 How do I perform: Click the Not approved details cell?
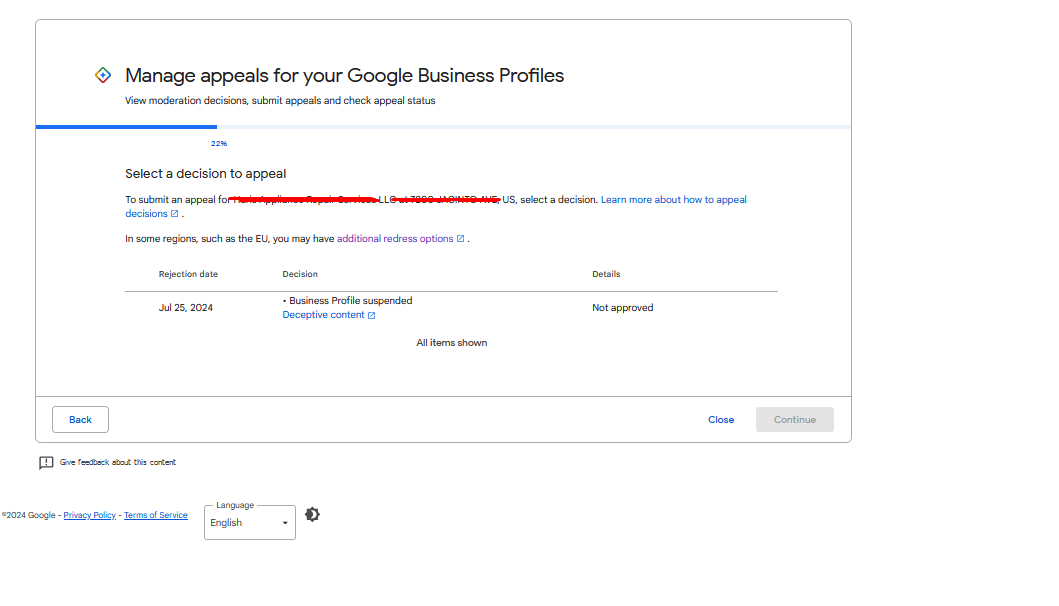623,307
